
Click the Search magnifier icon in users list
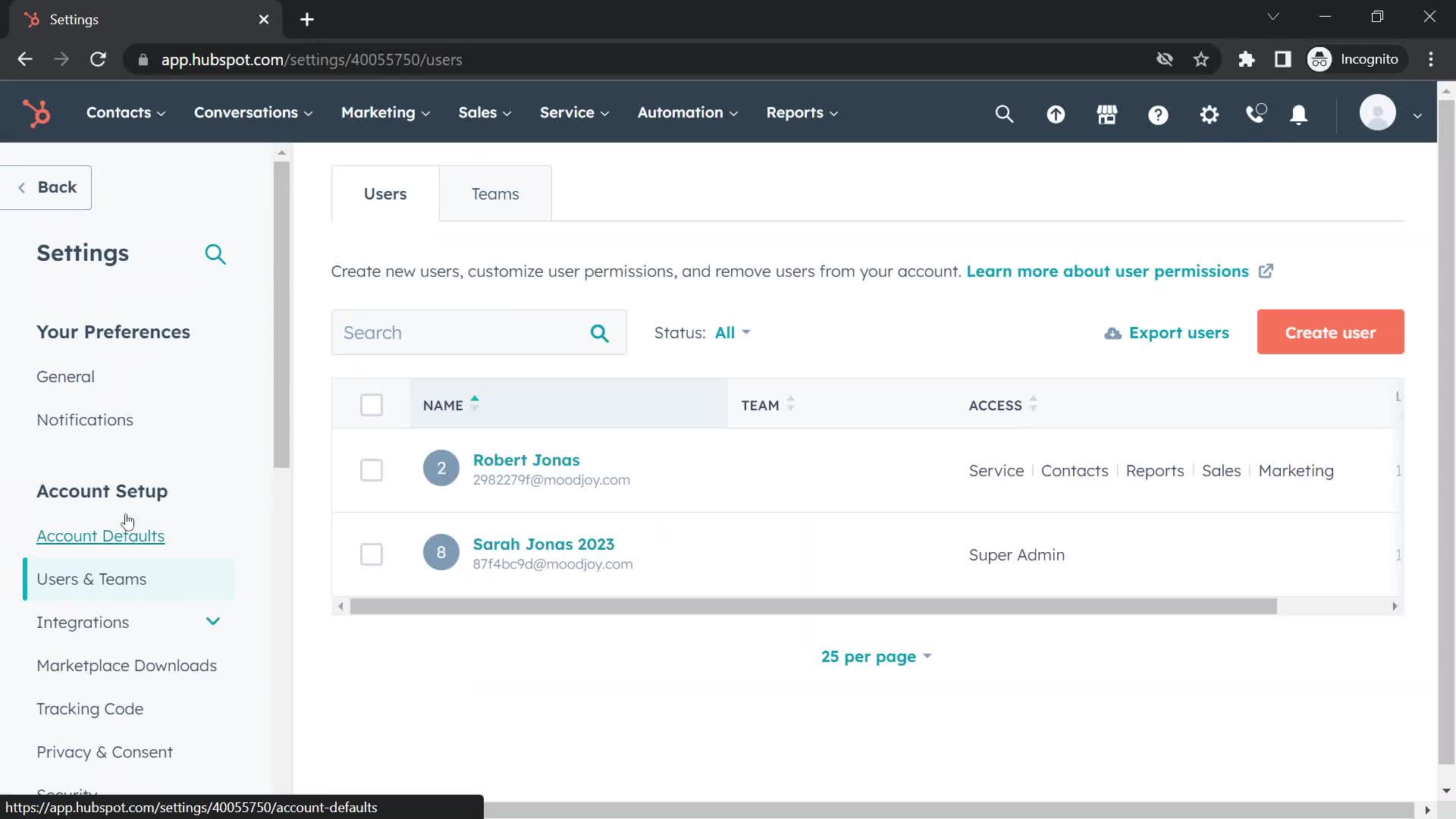click(x=601, y=334)
